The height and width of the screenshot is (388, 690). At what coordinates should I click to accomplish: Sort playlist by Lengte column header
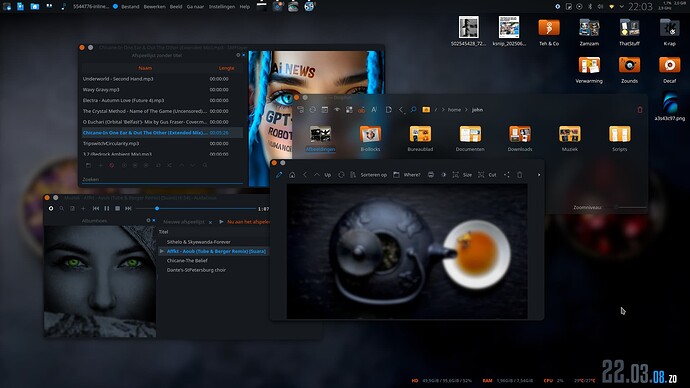(x=226, y=68)
